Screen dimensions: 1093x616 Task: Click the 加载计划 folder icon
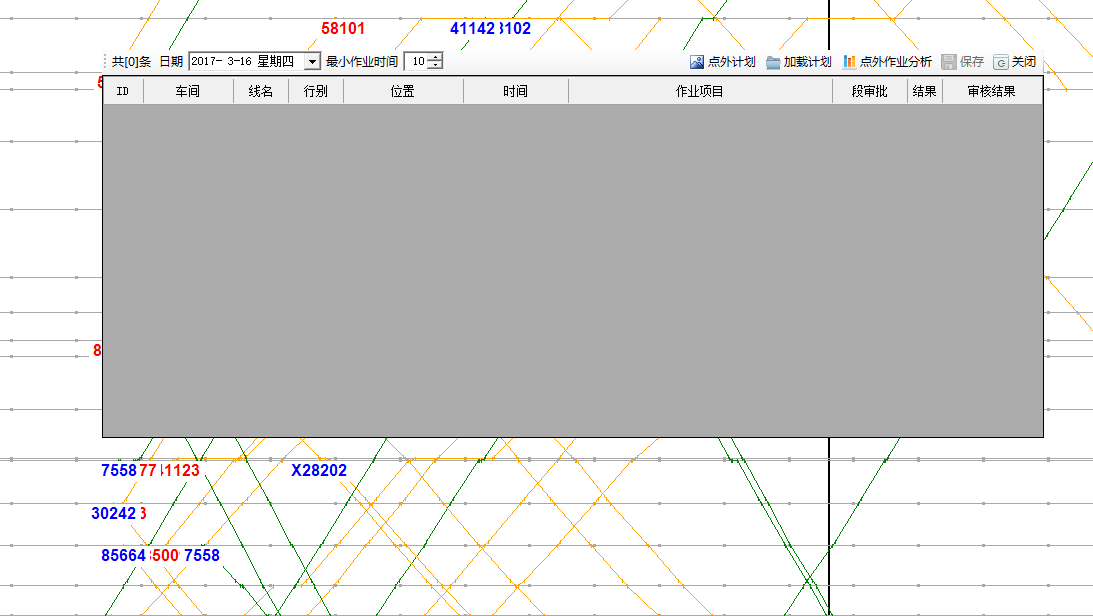pos(772,62)
